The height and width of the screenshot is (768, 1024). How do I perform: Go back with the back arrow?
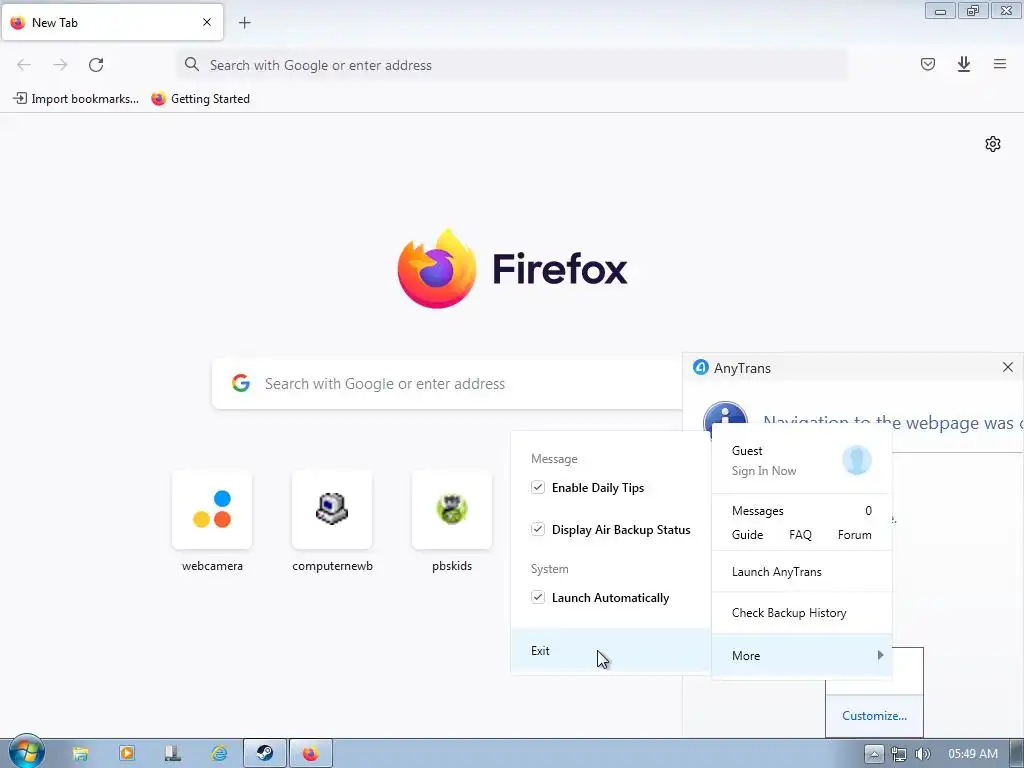[24, 65]
